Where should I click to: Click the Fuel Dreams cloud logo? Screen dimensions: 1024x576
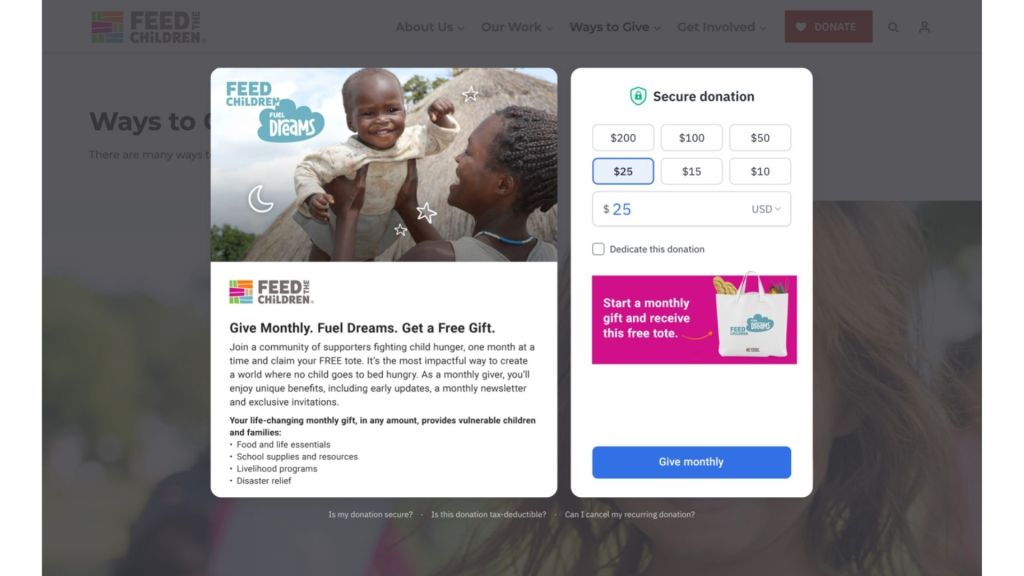[291, 122]
